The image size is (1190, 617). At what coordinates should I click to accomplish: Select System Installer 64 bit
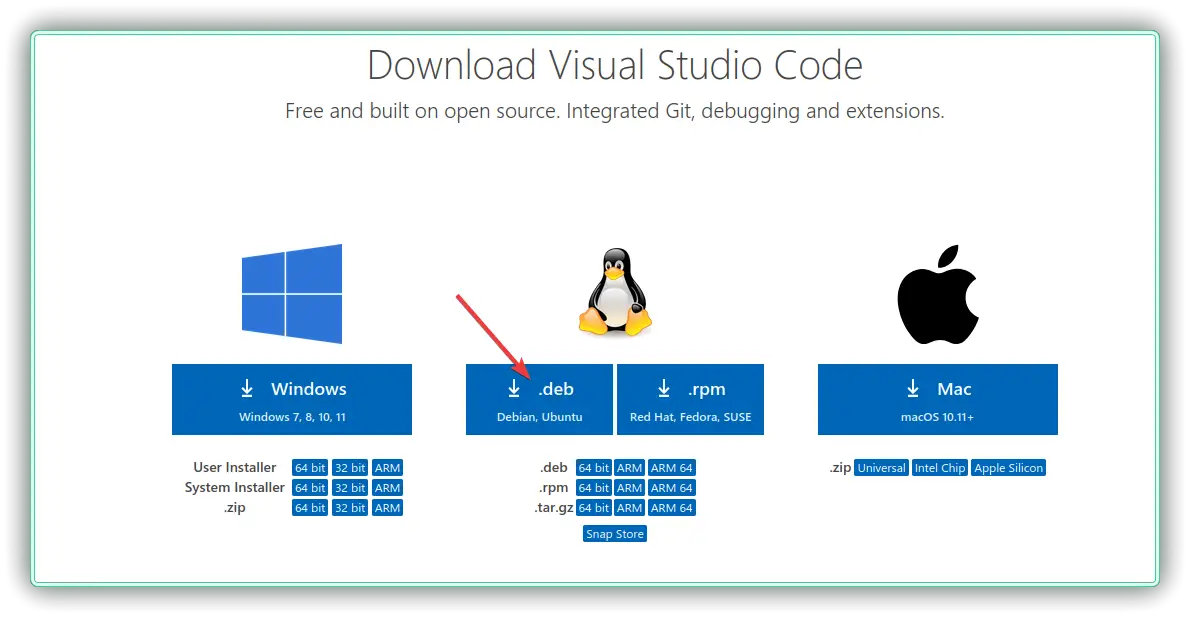point(310,487)
